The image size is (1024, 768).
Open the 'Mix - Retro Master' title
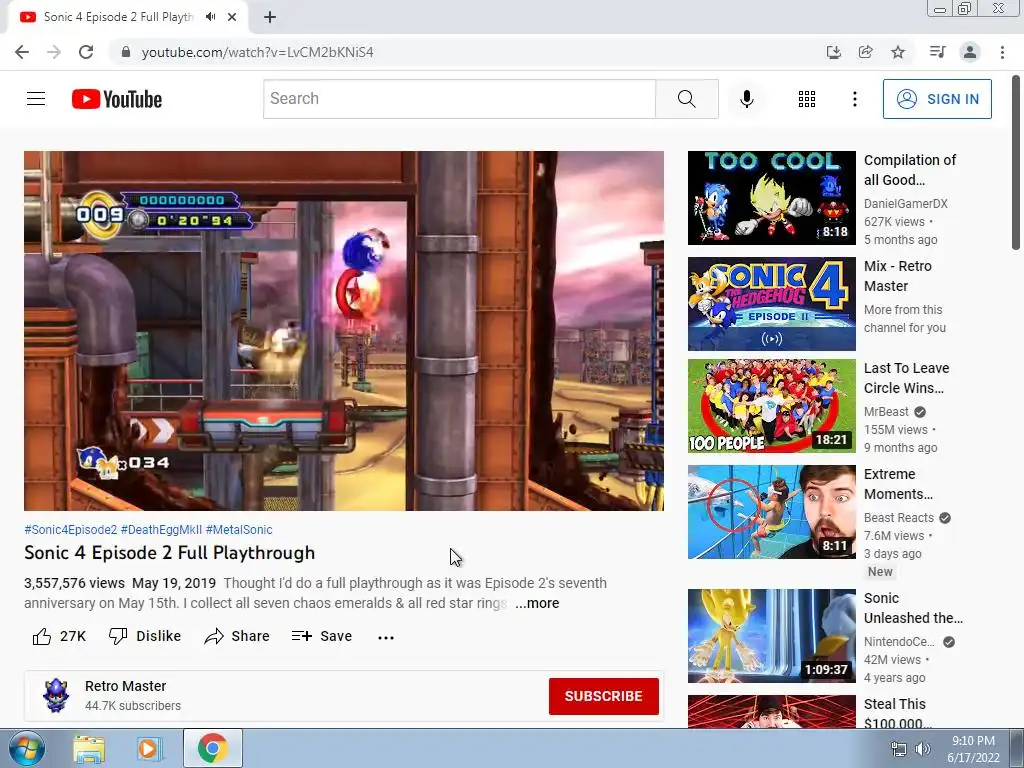point(898,276)
